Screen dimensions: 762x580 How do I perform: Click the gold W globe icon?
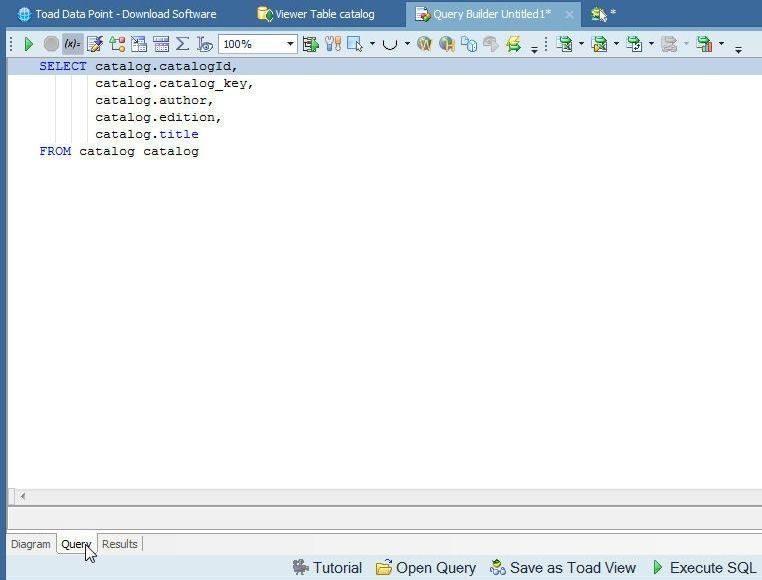(424, 44)
